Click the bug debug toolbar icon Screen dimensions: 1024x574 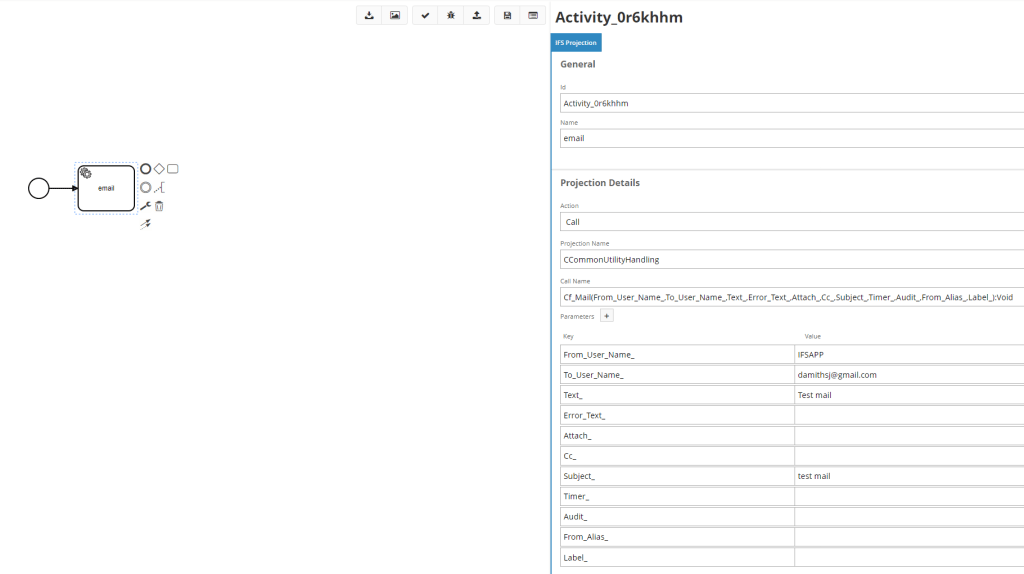click(x=451, y=16)
